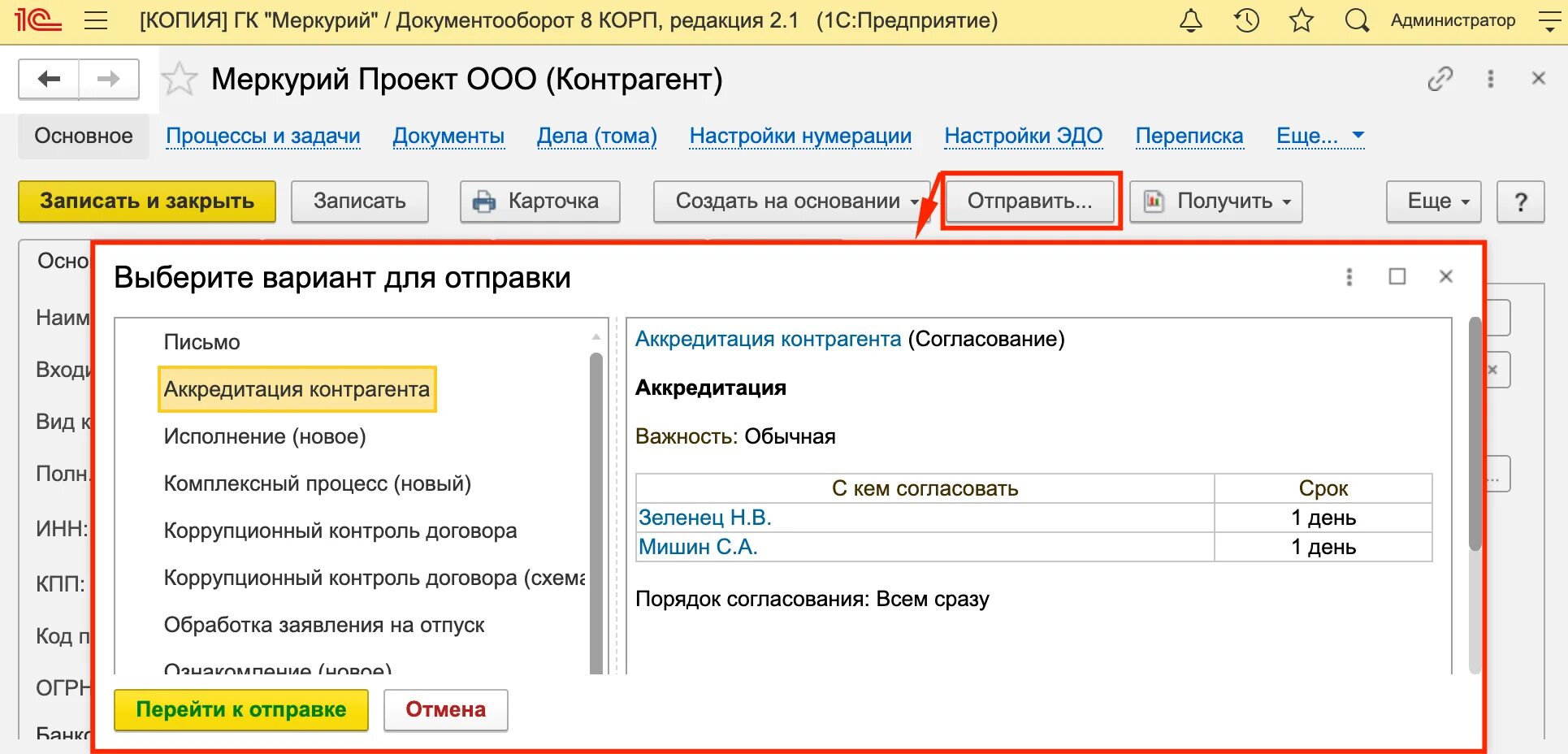Open the main hamburger menu
Viewport: 1568px width, 754px height.
pyautogui.click(x=96, y=20)
